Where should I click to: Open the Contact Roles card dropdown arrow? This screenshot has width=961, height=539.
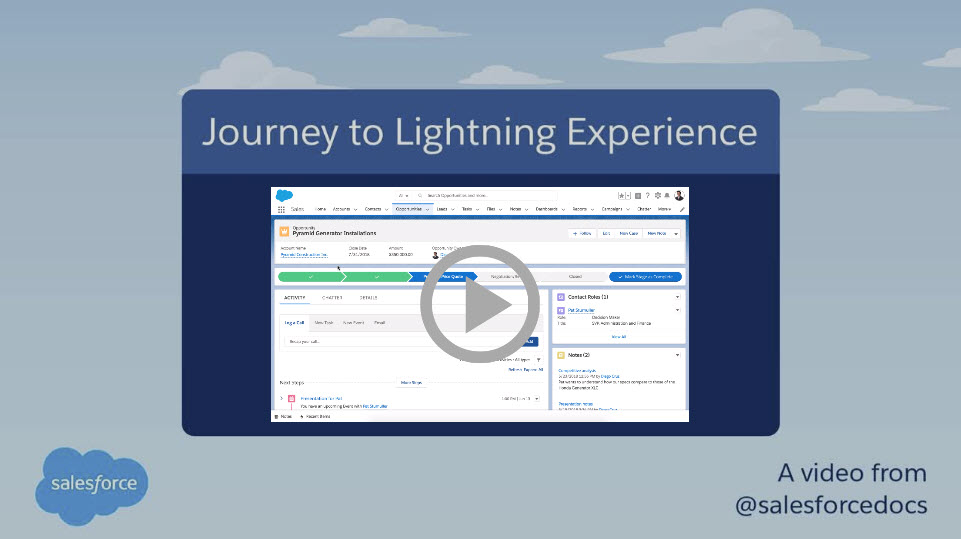tap(677, 297)
